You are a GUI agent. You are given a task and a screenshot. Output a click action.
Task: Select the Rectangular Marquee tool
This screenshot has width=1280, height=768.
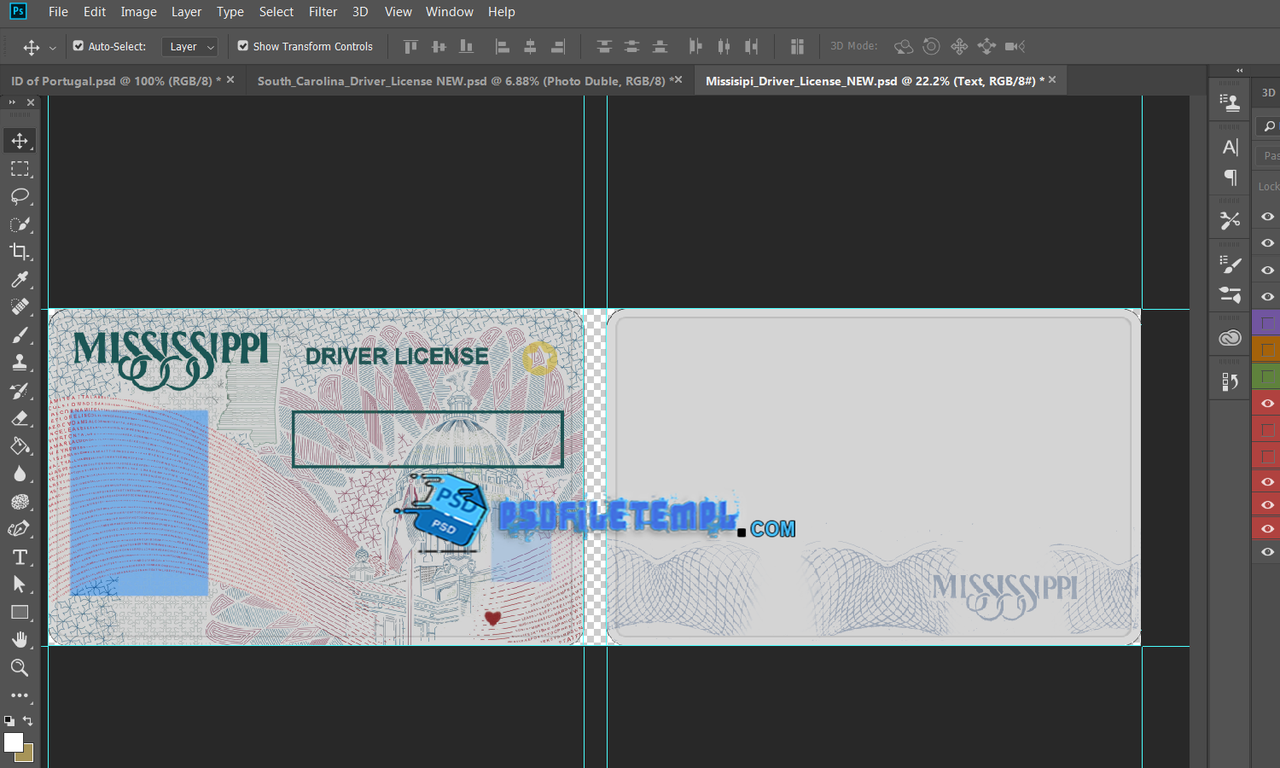[20, 169]
